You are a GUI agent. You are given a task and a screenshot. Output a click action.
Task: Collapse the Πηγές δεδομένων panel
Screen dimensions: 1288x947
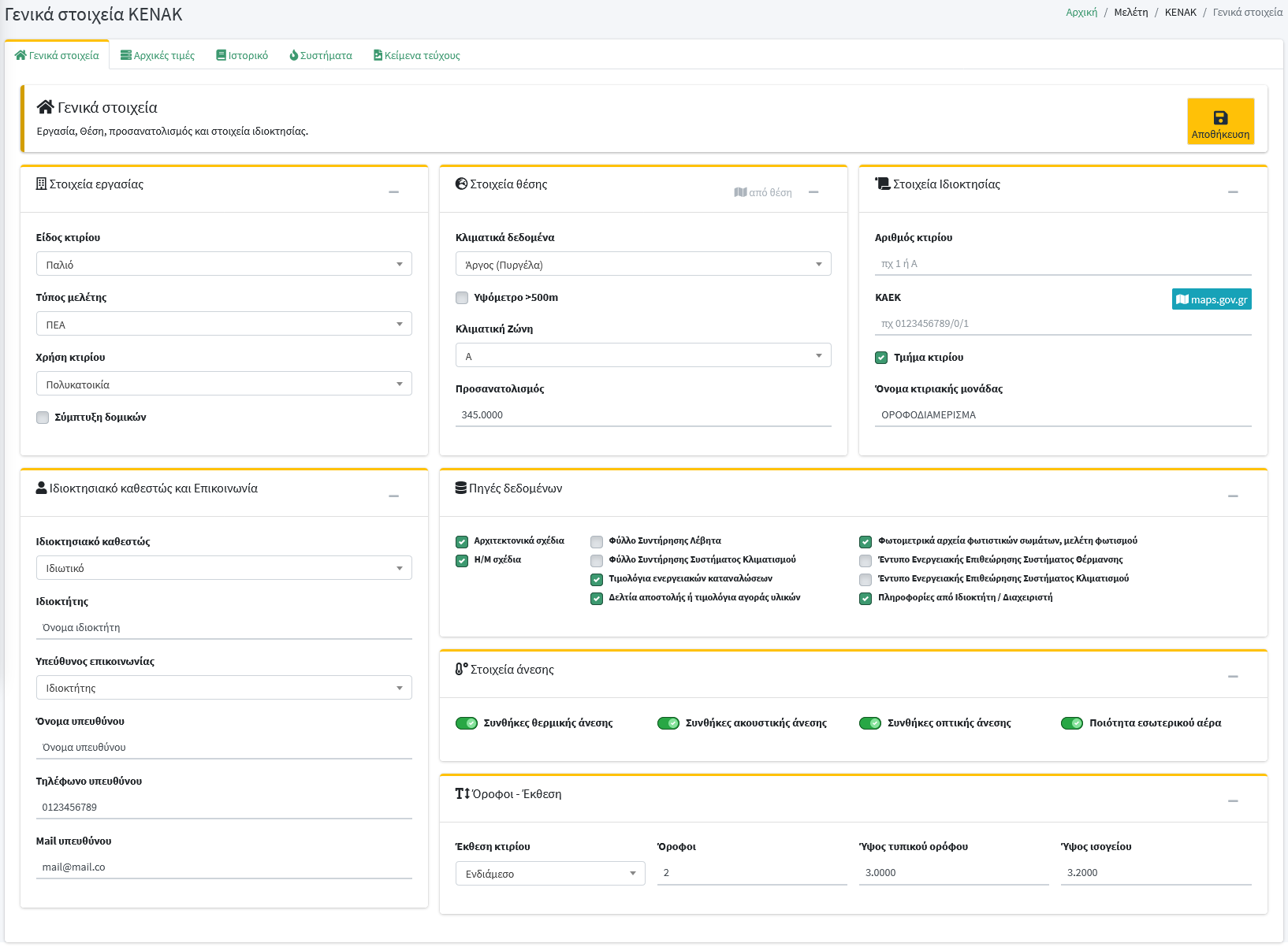point(1233,496)
